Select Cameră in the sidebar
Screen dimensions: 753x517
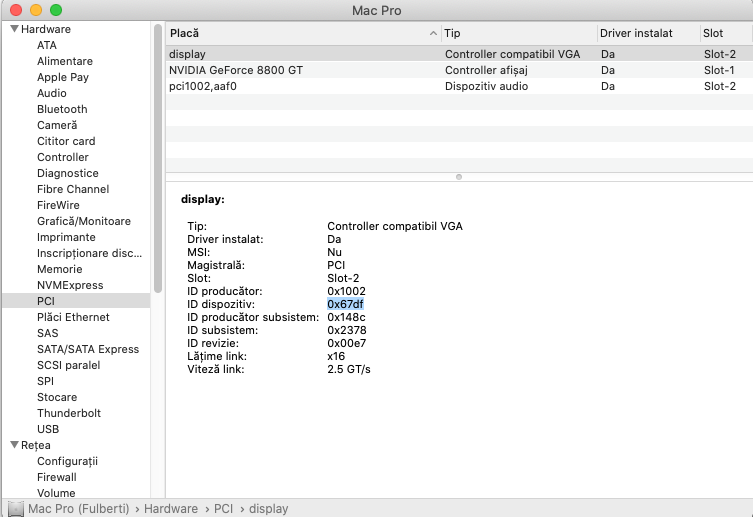(57, 125)
